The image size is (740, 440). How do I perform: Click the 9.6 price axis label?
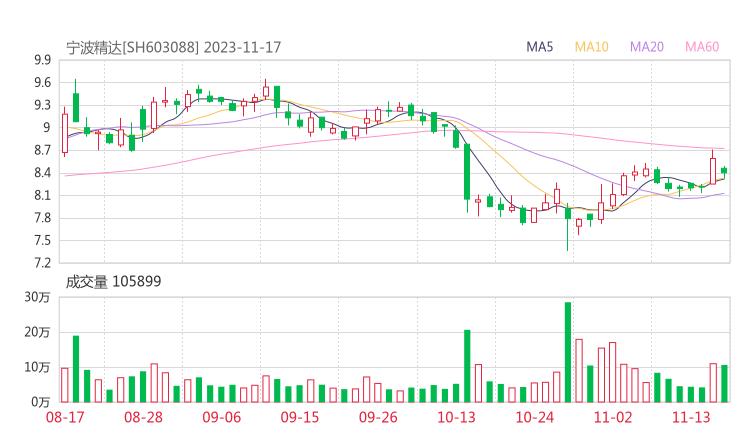coord(42,83)
